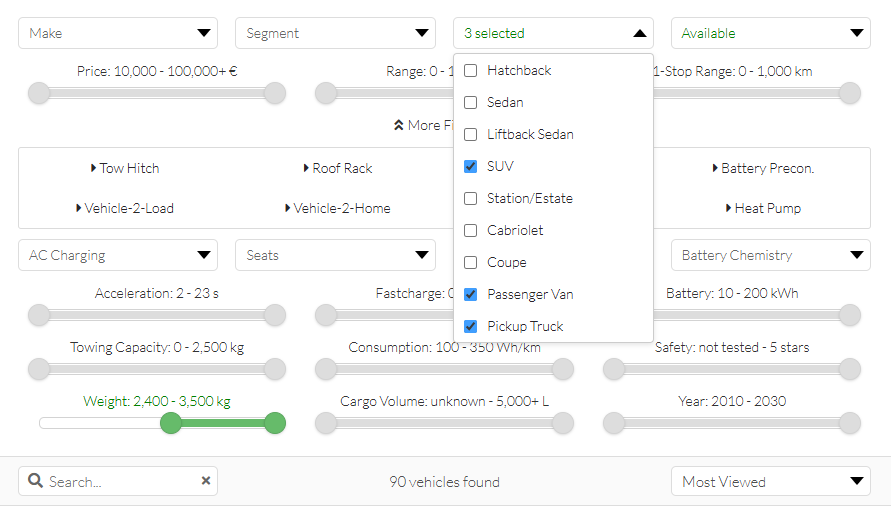Click the search magnifier icon
This screenshot has width=891, height=522.
[x=35, y=482]
